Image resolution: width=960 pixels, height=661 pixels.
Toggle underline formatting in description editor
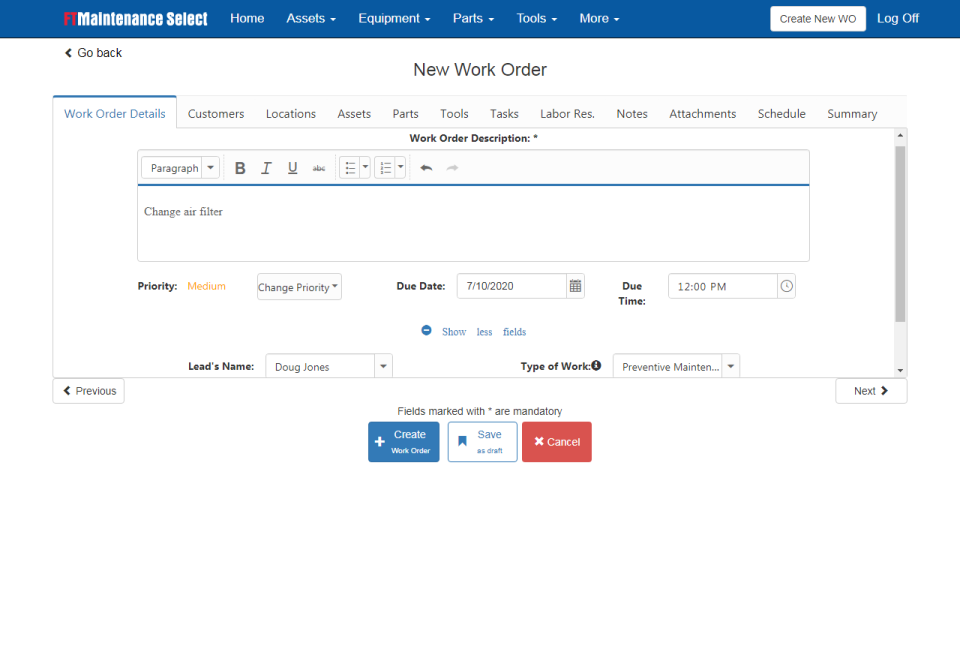tap(293, 168)
